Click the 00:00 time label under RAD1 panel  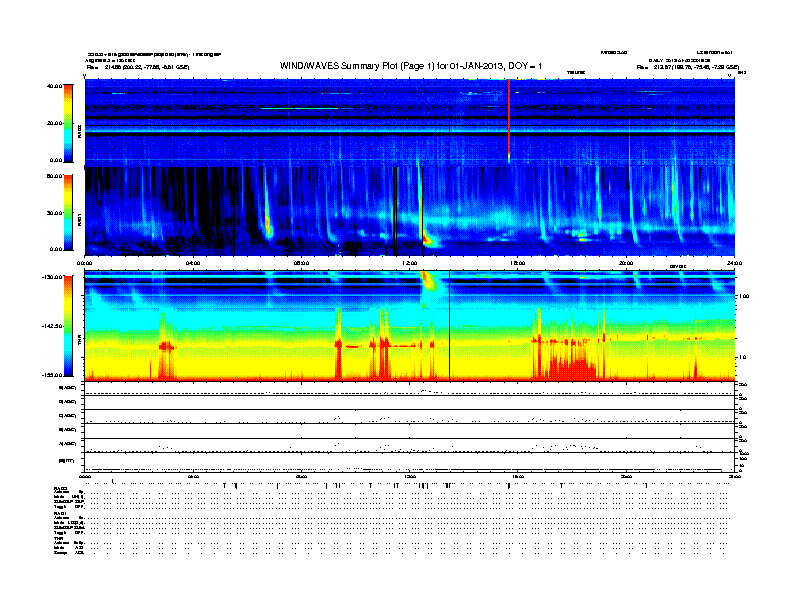click(84, 263)
